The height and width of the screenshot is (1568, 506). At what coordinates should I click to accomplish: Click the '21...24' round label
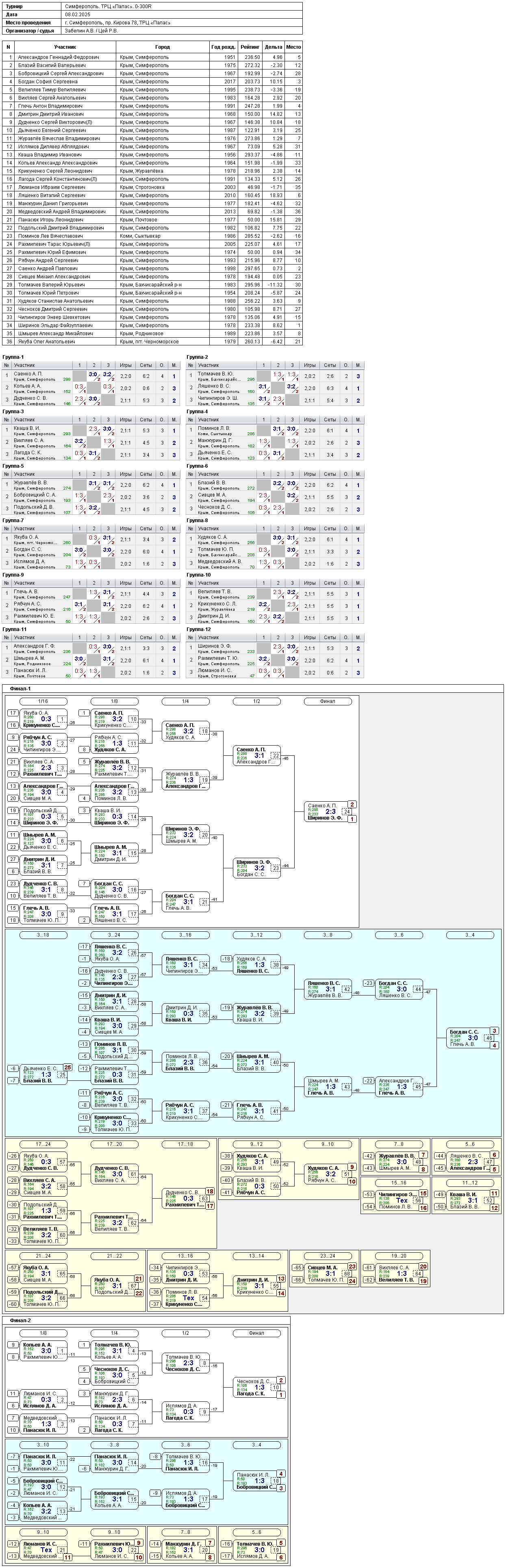point(43,1256)
